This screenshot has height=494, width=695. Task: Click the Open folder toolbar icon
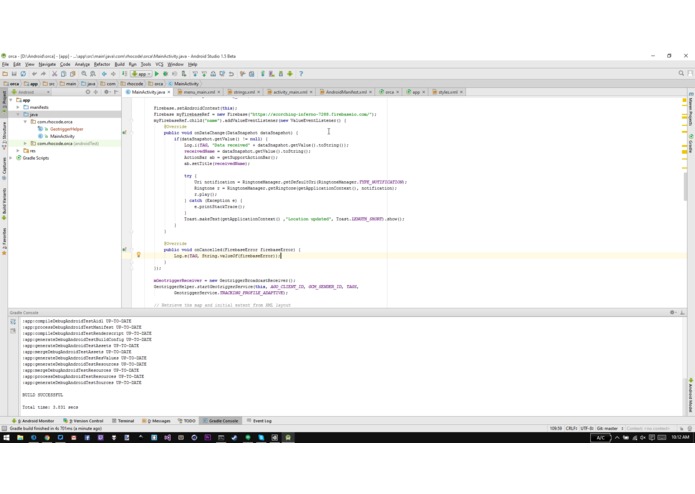(4, 74)
